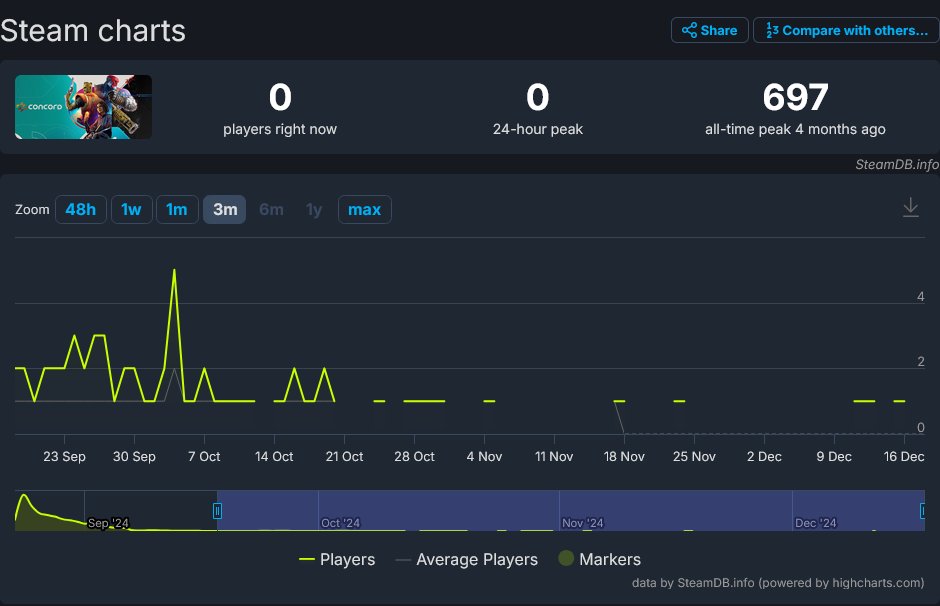940x606 pixels.
Task: Set zoom to 1w
Action: 131,209
